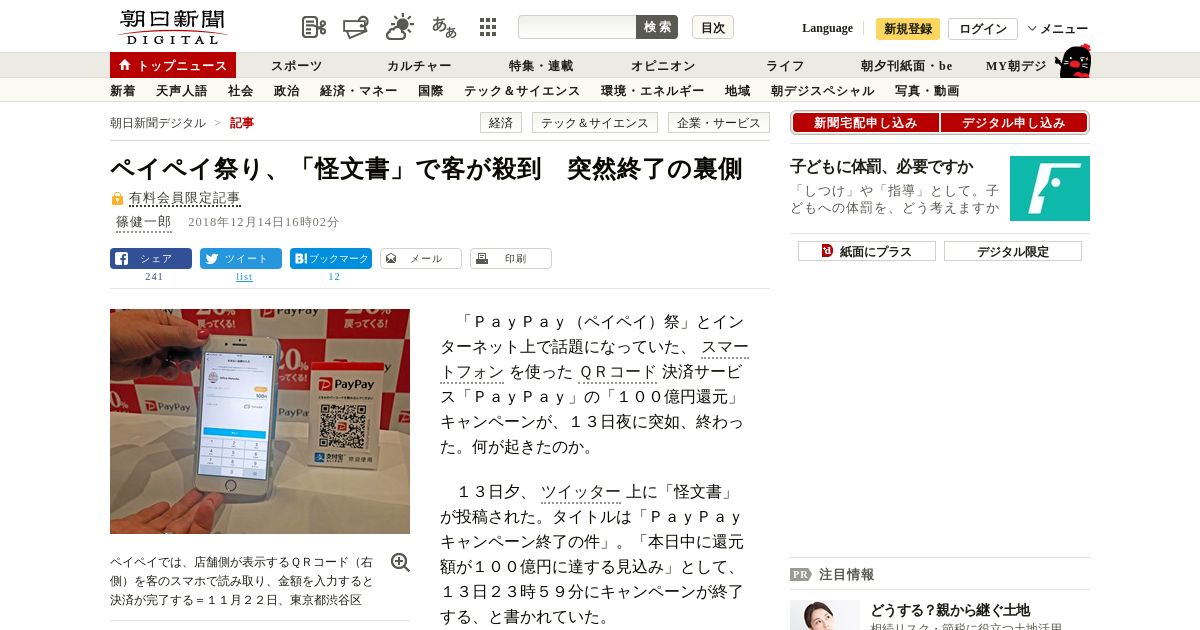
Task: Click the テック＆サイエンス category tag
Action: [595, 123]
